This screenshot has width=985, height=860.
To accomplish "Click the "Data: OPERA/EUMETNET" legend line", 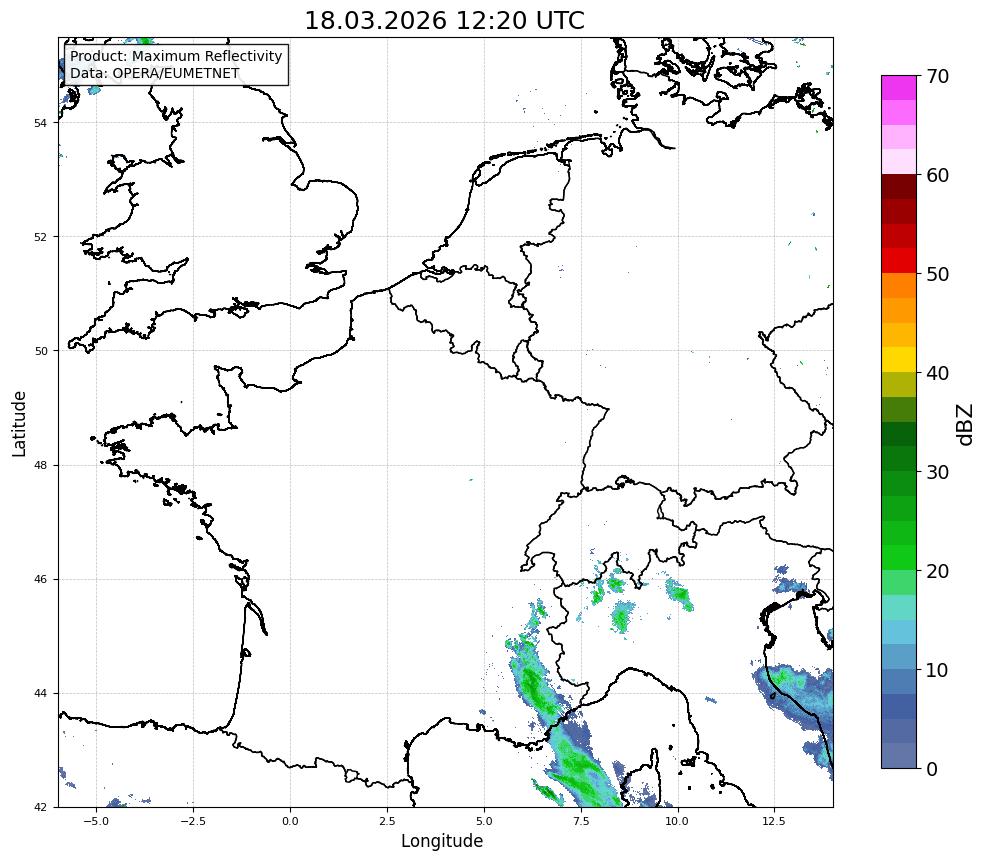I will click(155, 73).
